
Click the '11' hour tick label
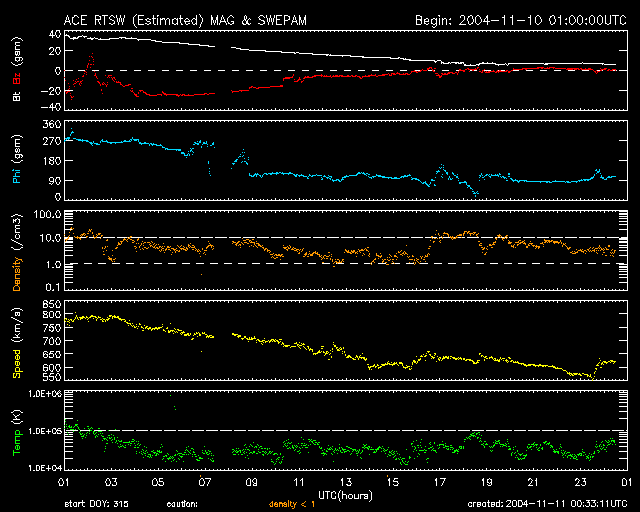tap(299, 483)
